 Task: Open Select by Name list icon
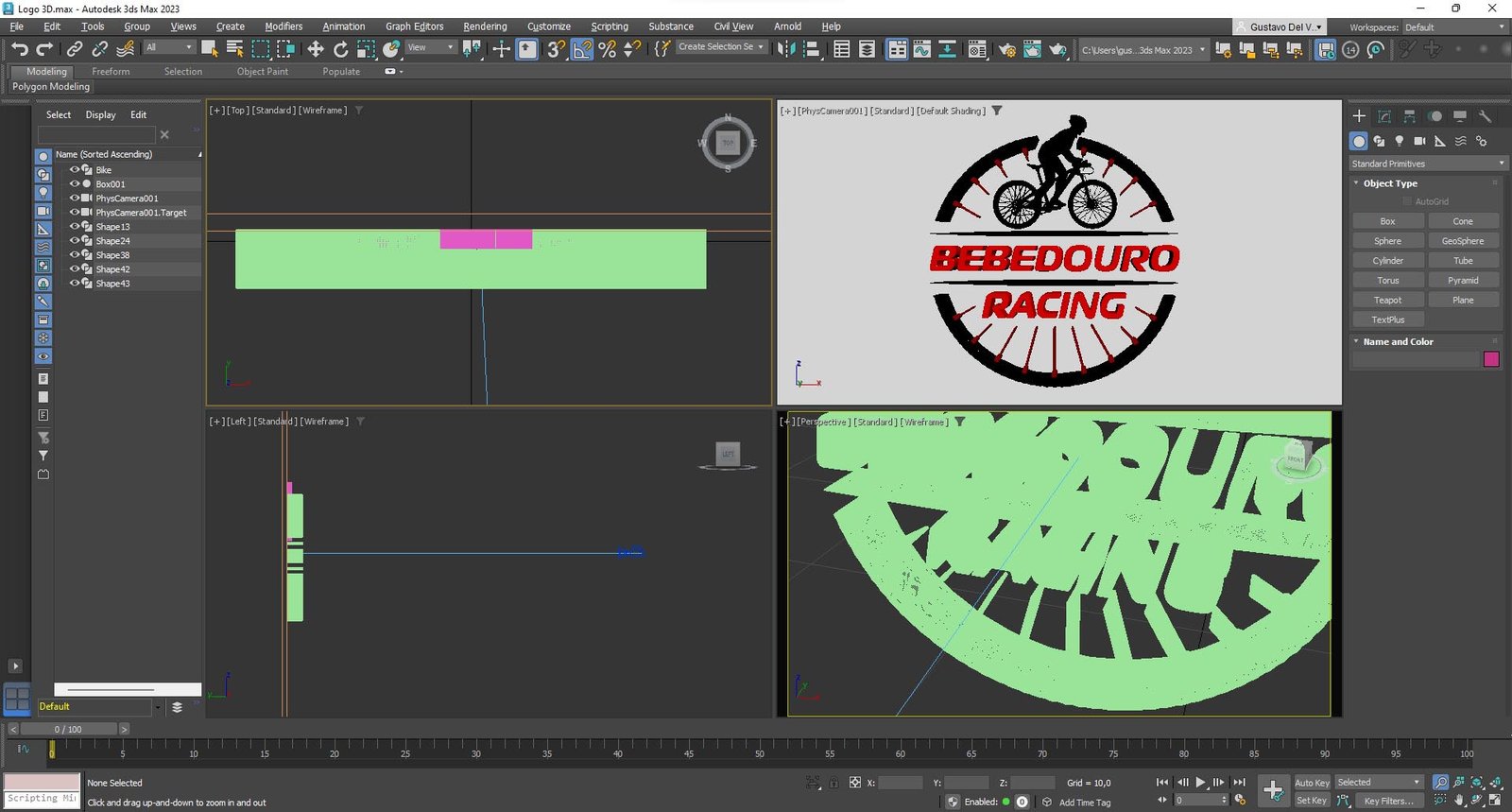click(x=235, y=48)
